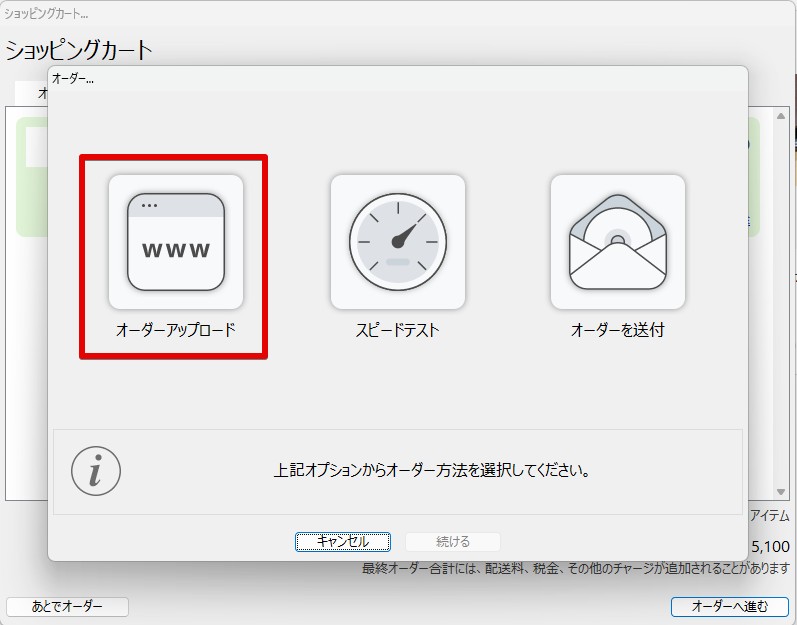Click the ショッピングカート page heading

[79, 50]
